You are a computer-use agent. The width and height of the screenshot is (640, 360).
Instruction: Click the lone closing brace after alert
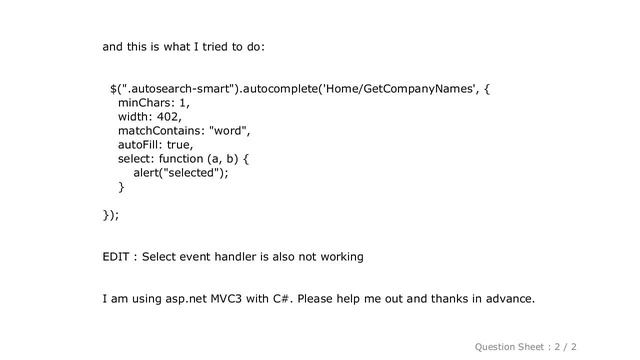pyautogui.click(x=121, y=187)
